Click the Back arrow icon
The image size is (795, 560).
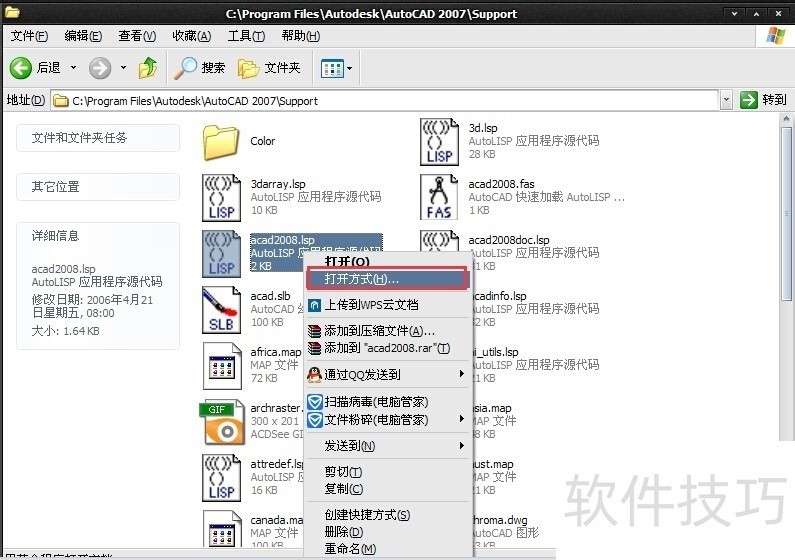tap(21, 68)
